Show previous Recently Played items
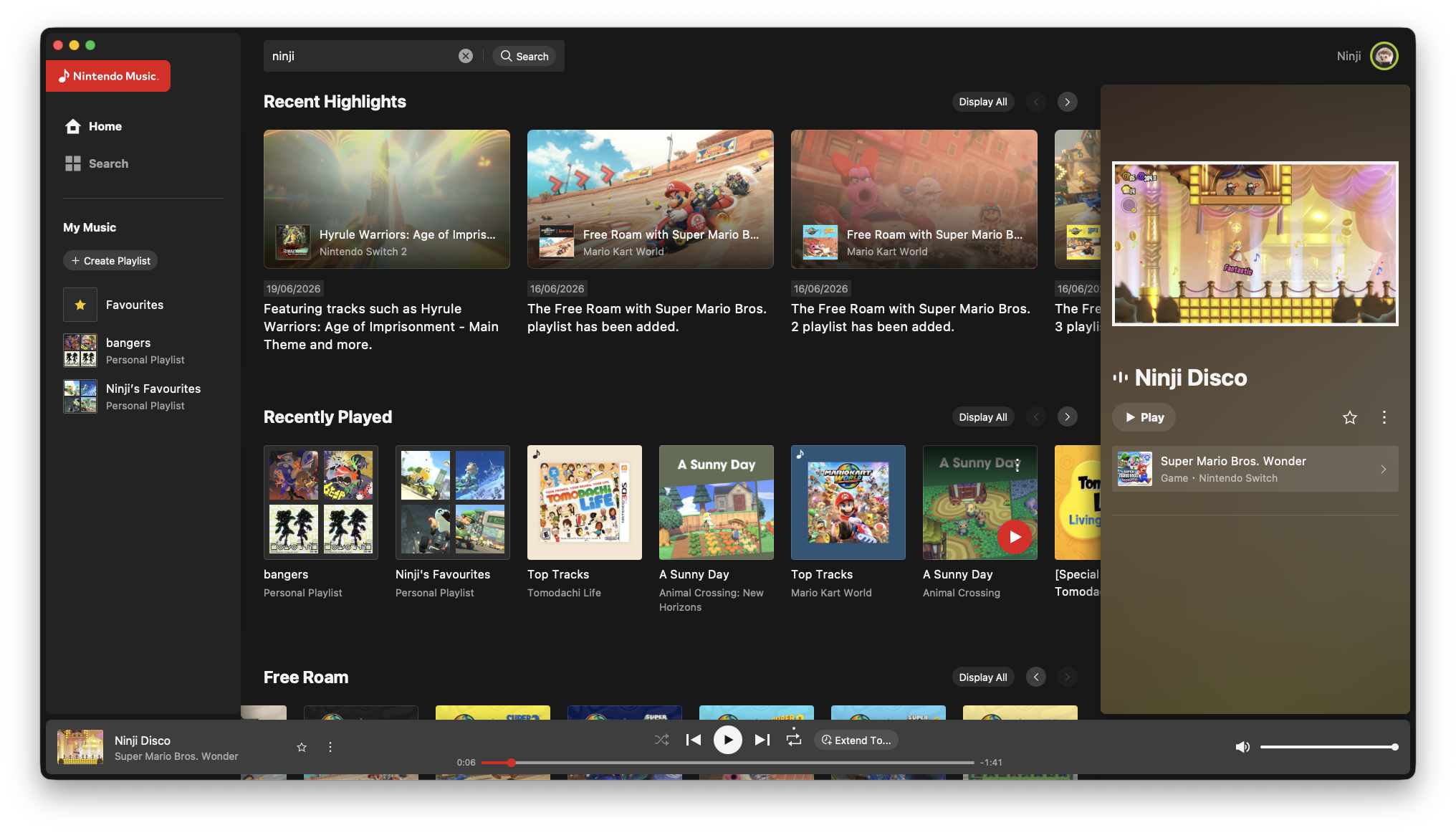 point(1036,417)
